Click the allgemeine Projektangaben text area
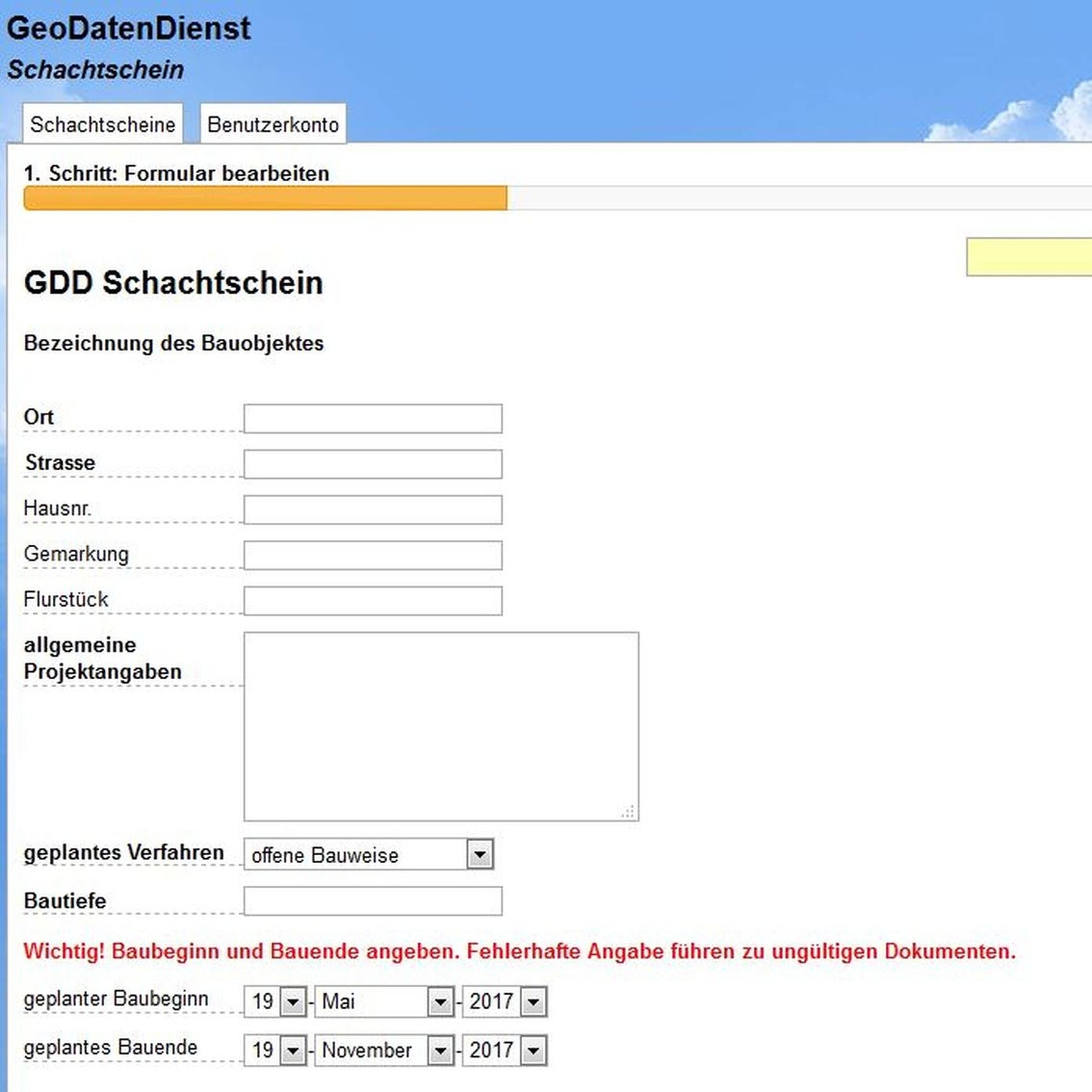The width and height of the screenshot is (1092, 1092). coord(441,726)
